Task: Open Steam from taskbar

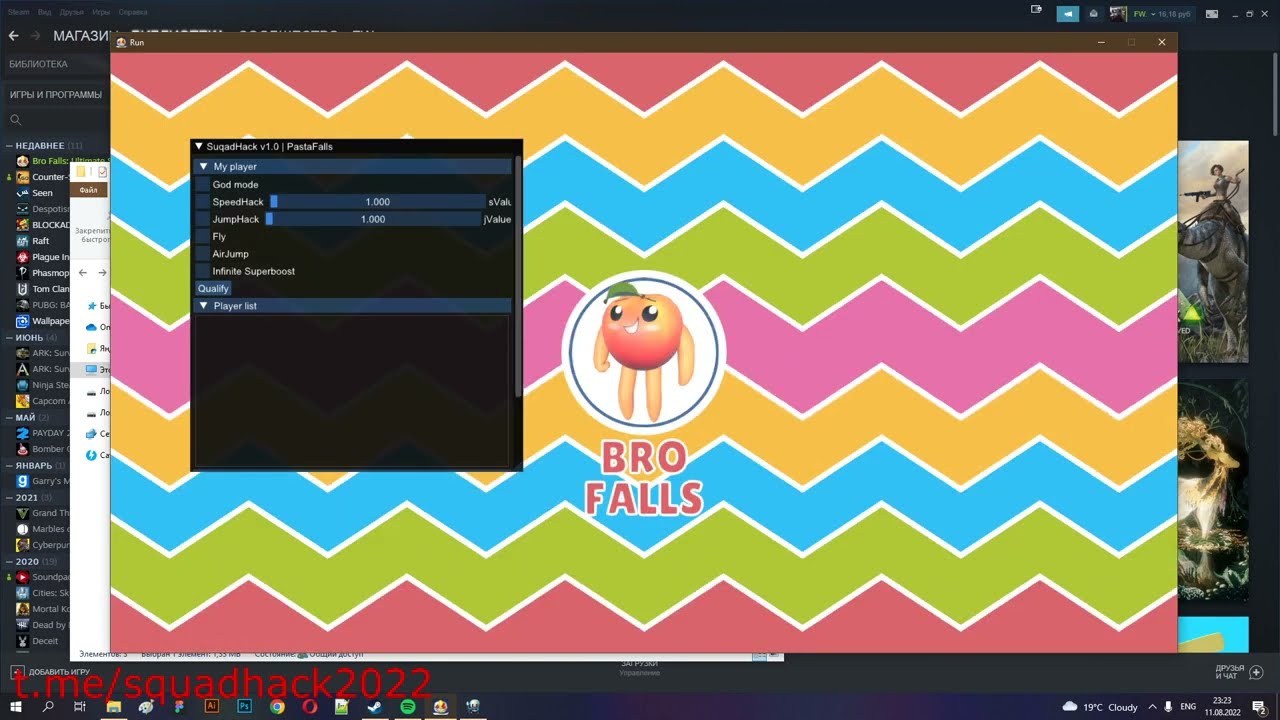Action: click(375, 706)
